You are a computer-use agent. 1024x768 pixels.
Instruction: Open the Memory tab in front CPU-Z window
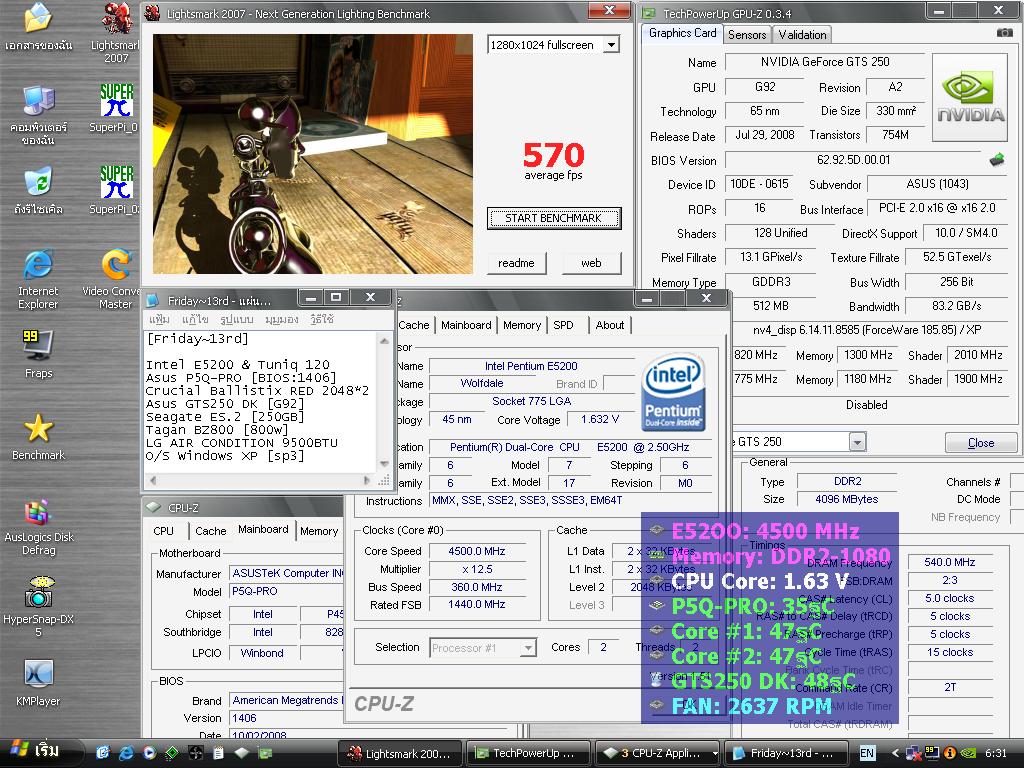pos(522,325)
